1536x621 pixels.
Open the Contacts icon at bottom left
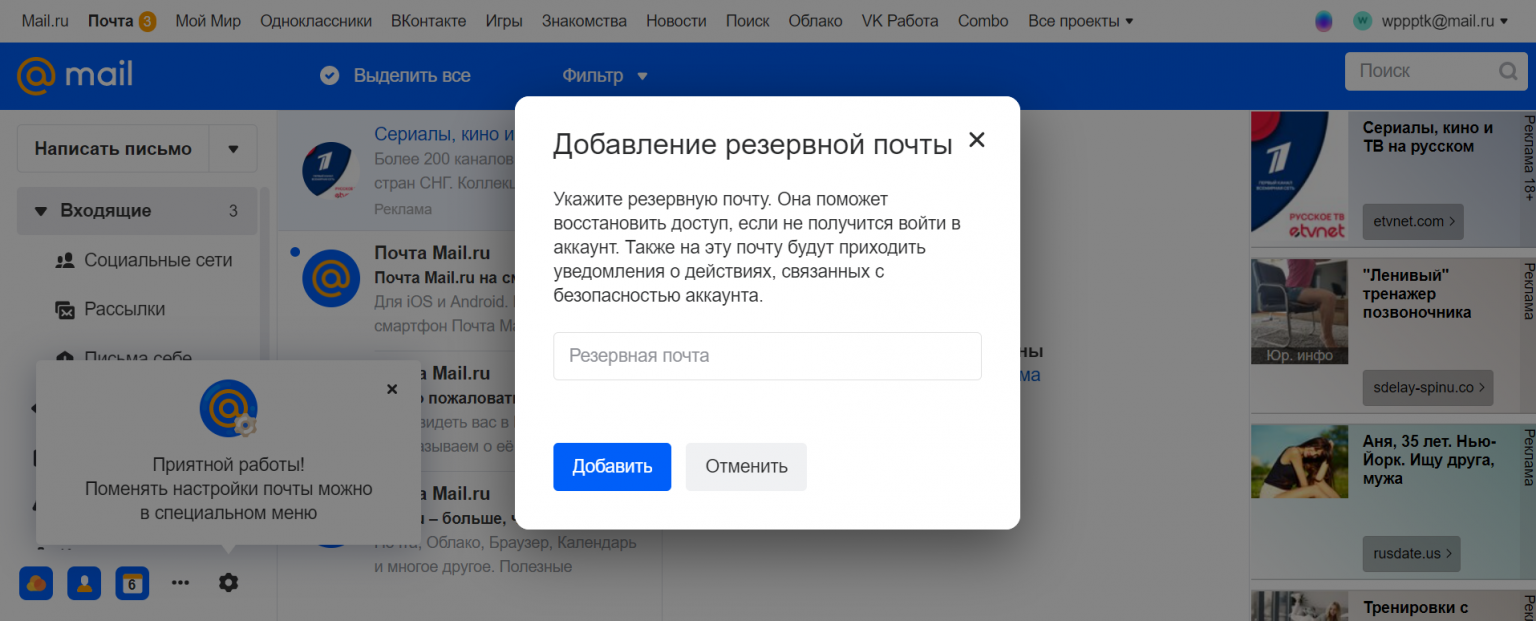(84, 582)
